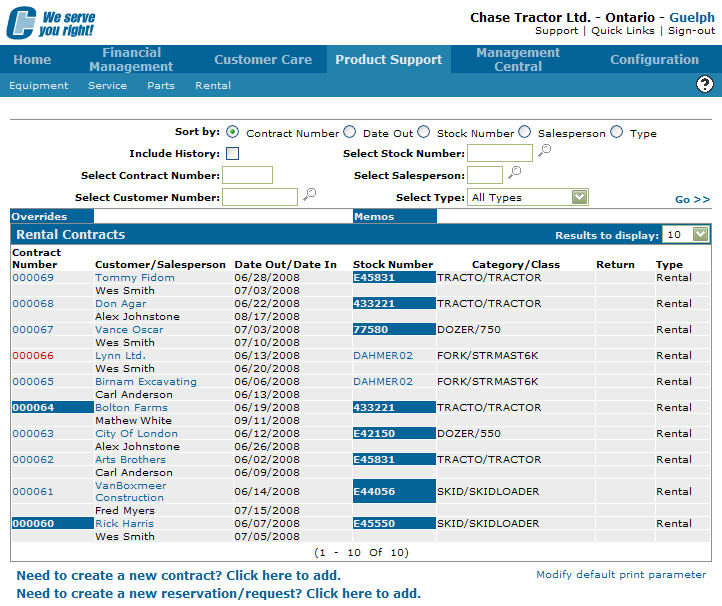The height and width of the screenshot is (606, 722).
Task: Select Salesperson sort option
Action: click(x=524, y=132)
